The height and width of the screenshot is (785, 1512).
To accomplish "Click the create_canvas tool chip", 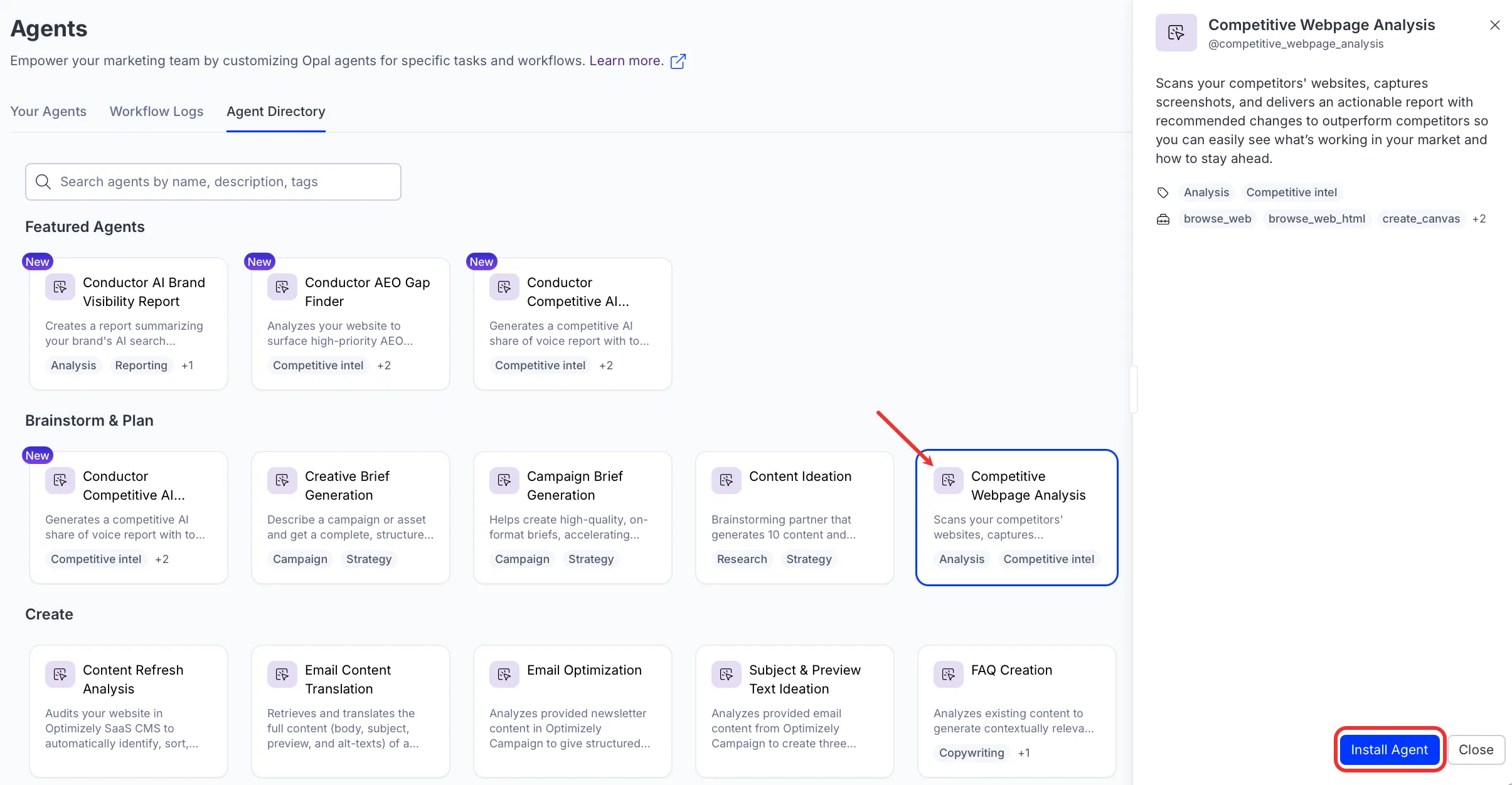I will (1421, 219).
